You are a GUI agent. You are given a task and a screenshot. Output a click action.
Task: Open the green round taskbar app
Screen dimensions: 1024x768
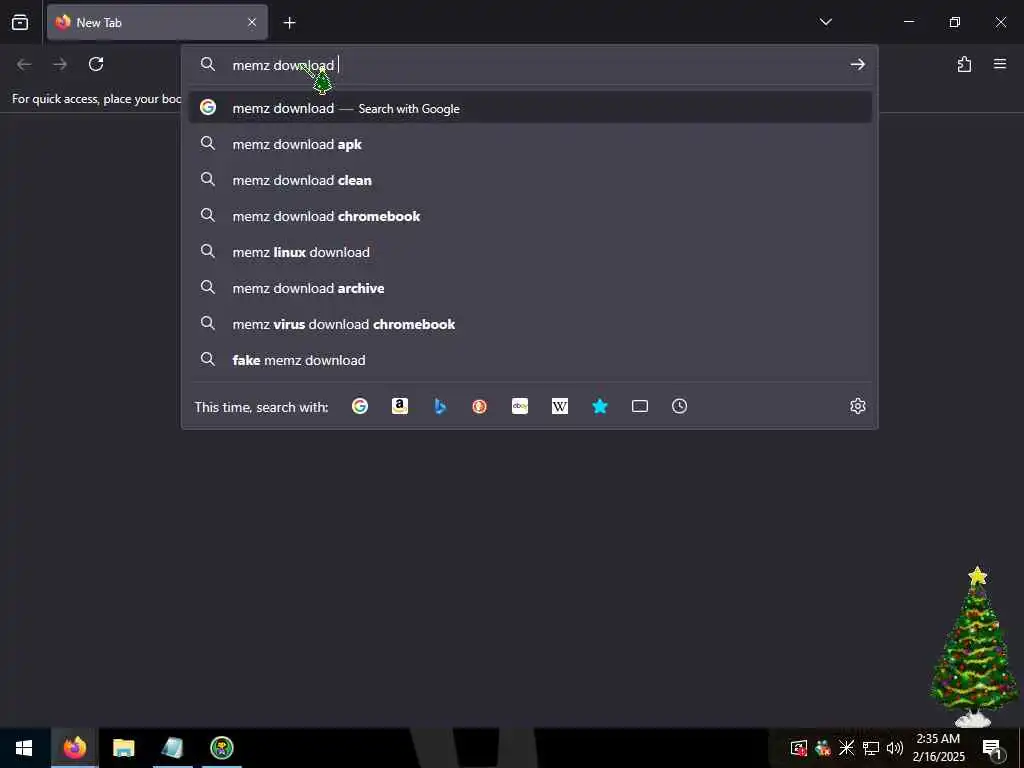(222, 748)
